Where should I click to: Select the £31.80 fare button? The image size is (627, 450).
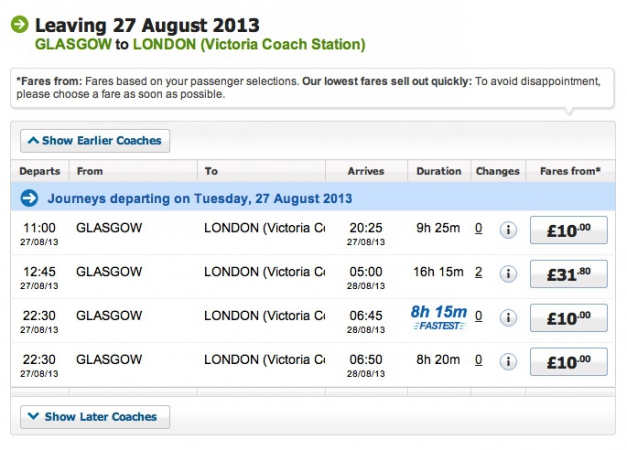click(x=569, y=274)
